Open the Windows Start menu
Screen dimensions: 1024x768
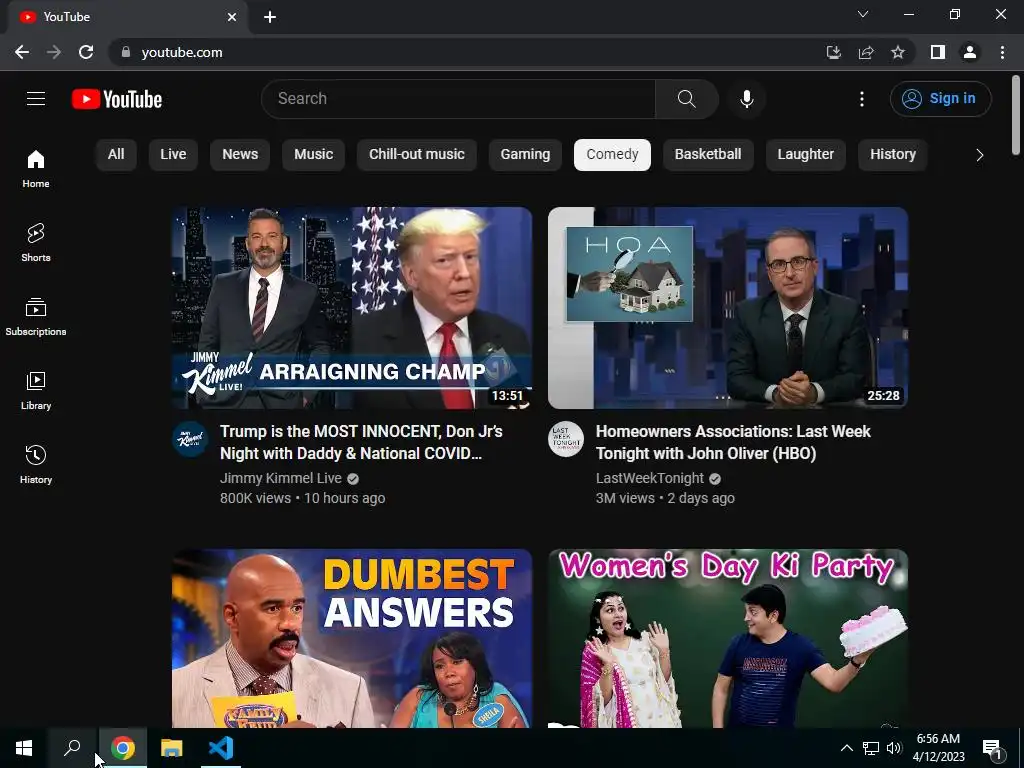(x=24, y=748)
